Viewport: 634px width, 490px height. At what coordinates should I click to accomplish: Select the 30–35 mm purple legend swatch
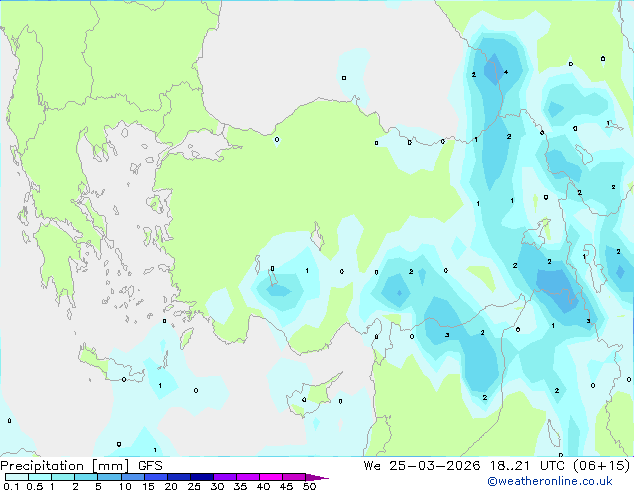pyautogui.click(x=224, y=477)
